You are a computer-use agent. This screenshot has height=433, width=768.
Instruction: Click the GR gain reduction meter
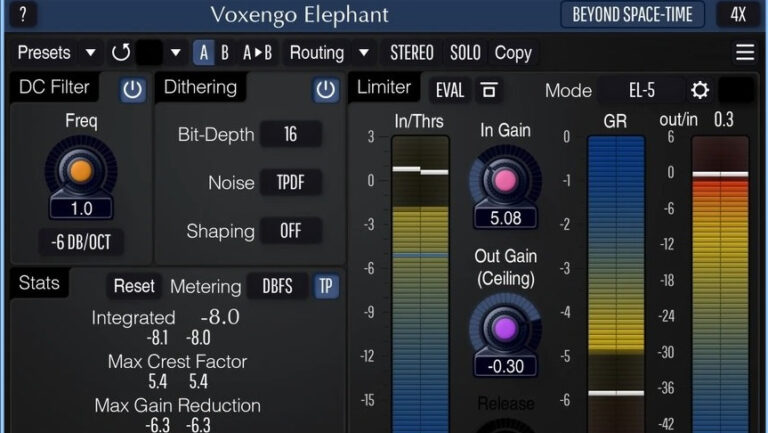pos(616,284)
